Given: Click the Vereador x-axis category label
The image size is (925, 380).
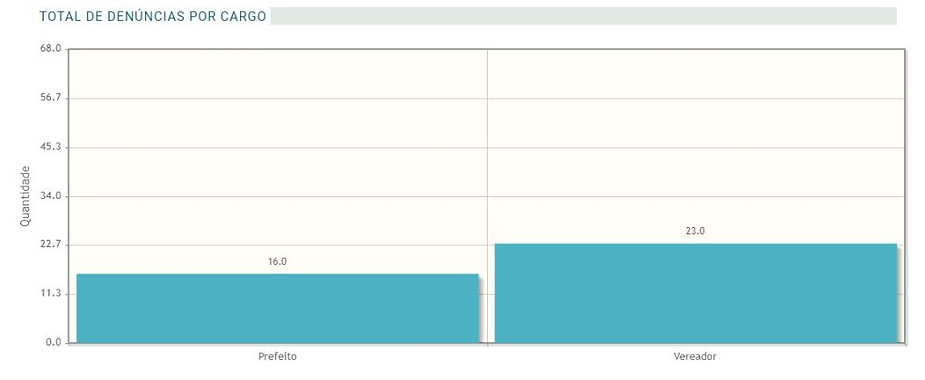Looking at the screenshot, I should (695, 357).
